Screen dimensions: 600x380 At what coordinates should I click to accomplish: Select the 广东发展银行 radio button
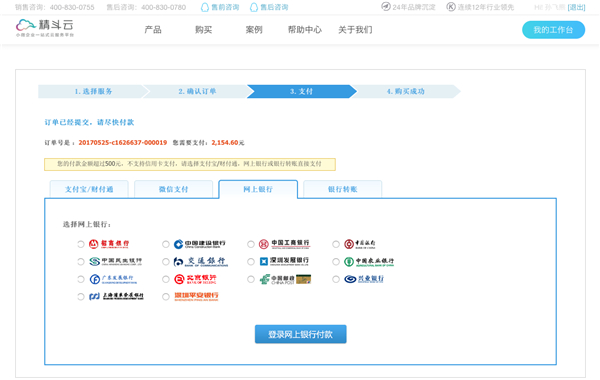81,279
